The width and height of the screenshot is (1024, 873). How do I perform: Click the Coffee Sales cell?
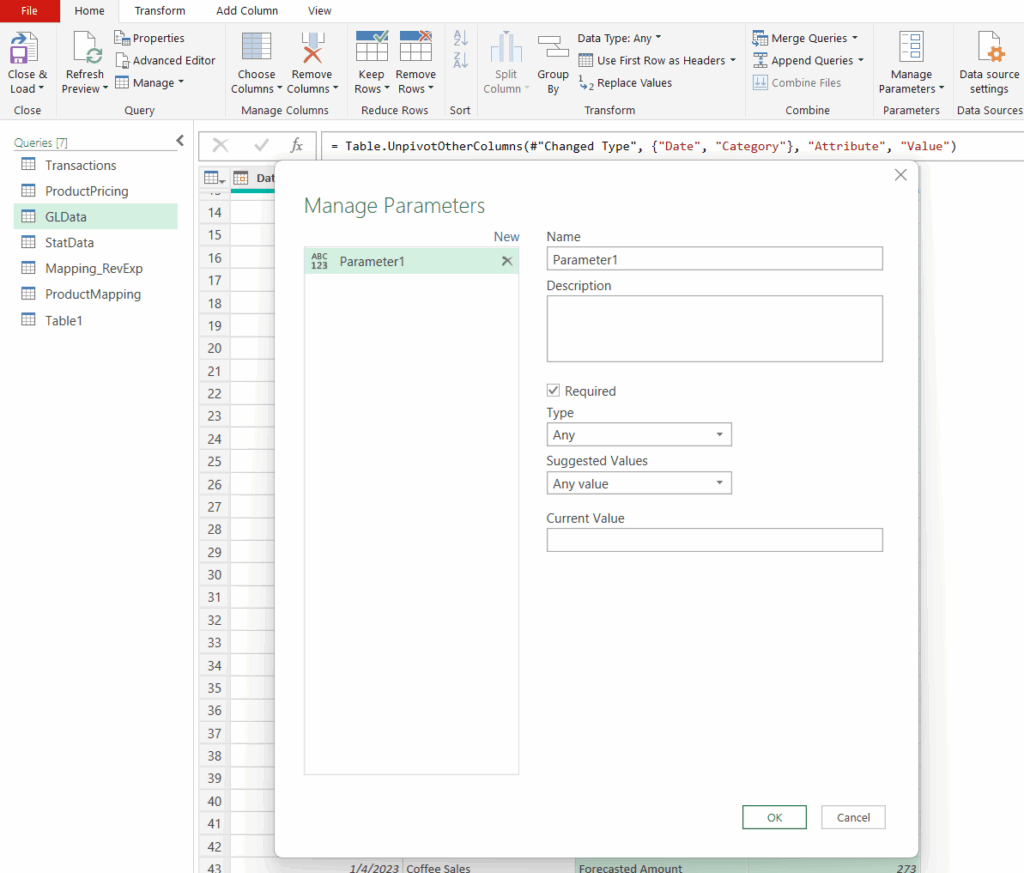click(x=488, y=868)
